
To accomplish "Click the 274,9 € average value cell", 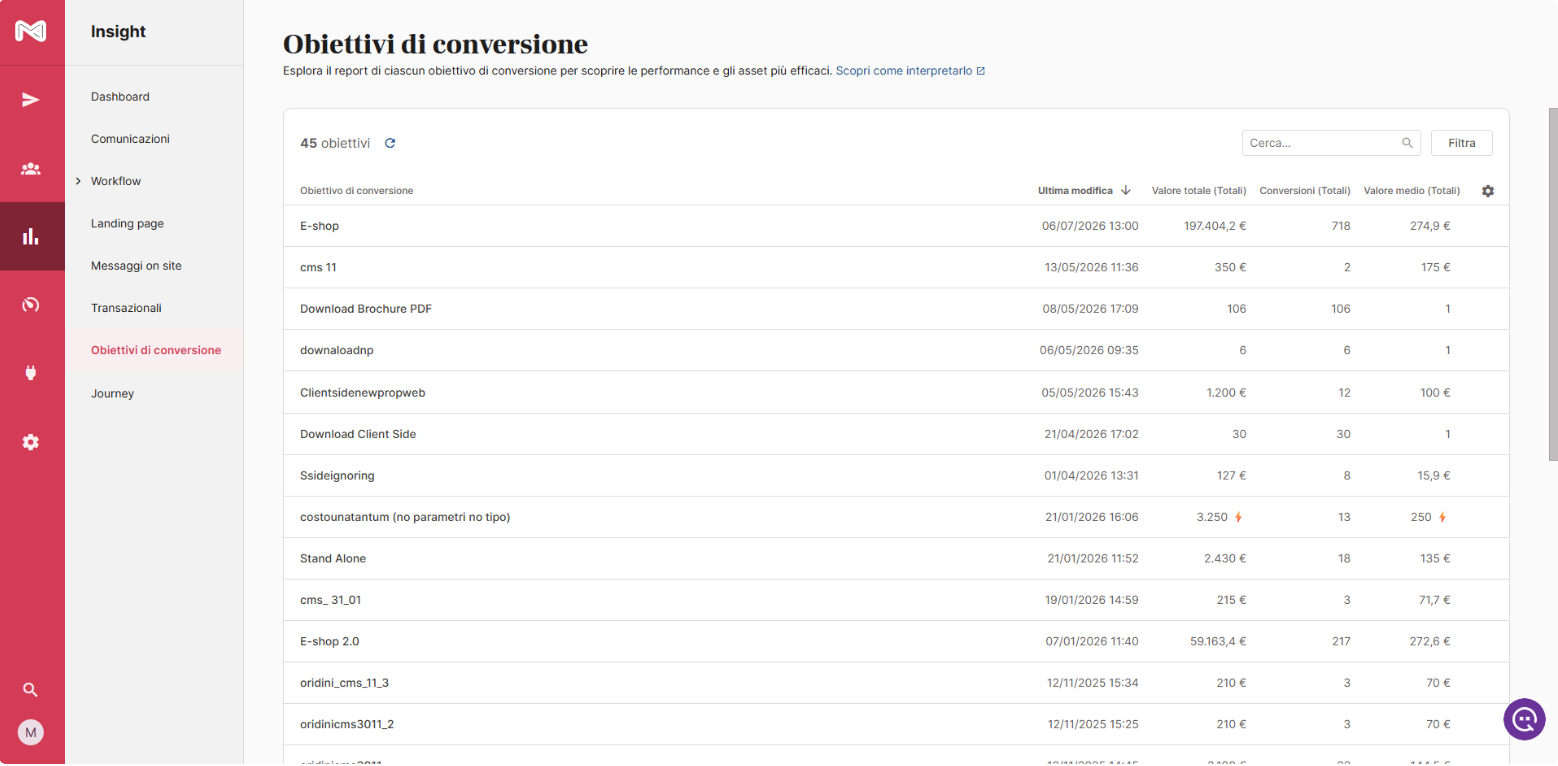I will click(1430, 226).
